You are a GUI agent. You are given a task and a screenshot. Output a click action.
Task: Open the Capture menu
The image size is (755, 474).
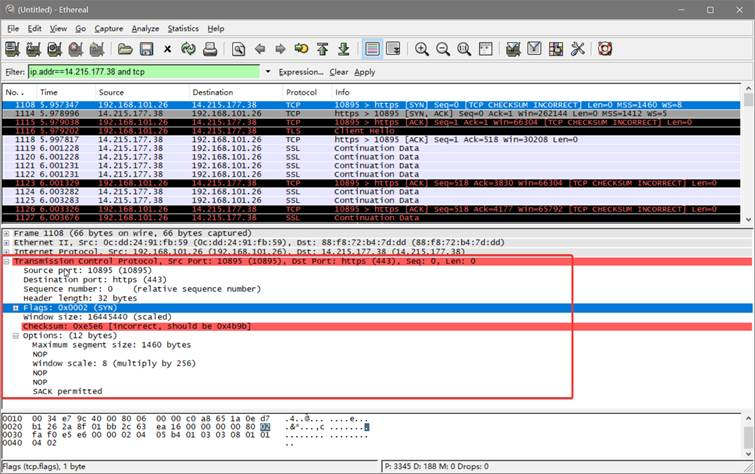(x=108, y=28)
